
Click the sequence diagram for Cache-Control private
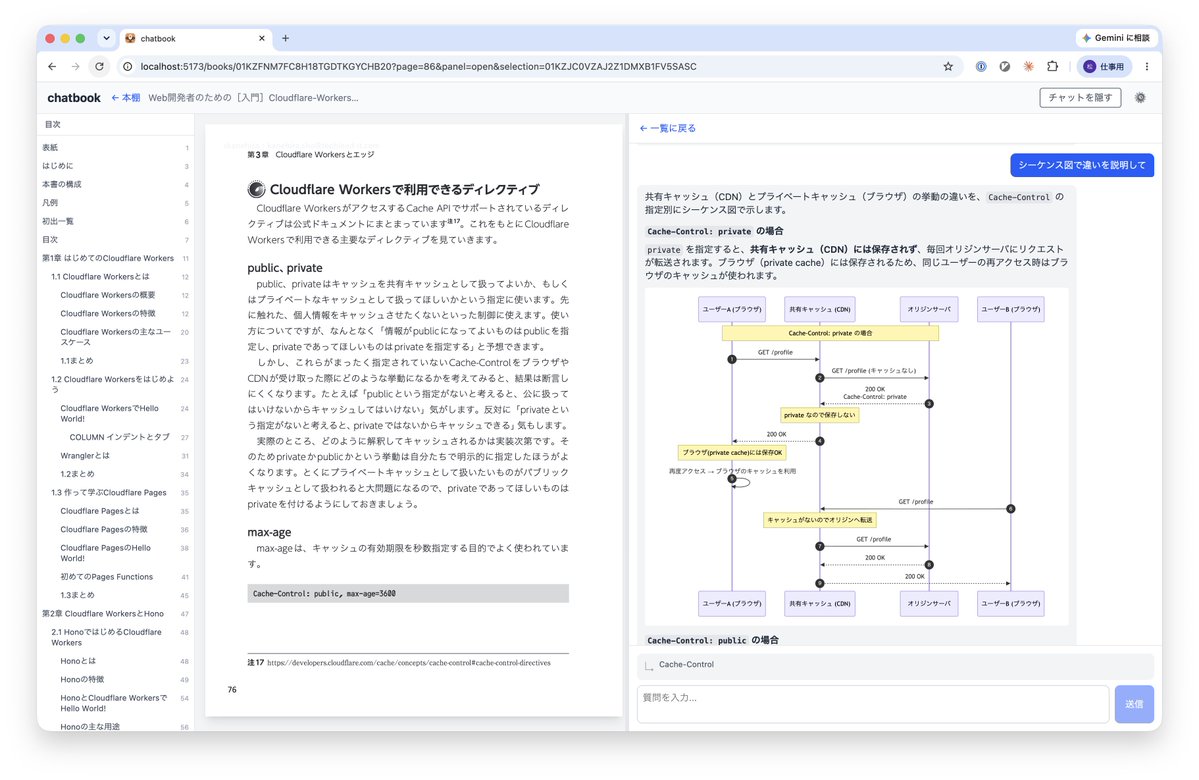pyautogui.click(x=856, y=457)
